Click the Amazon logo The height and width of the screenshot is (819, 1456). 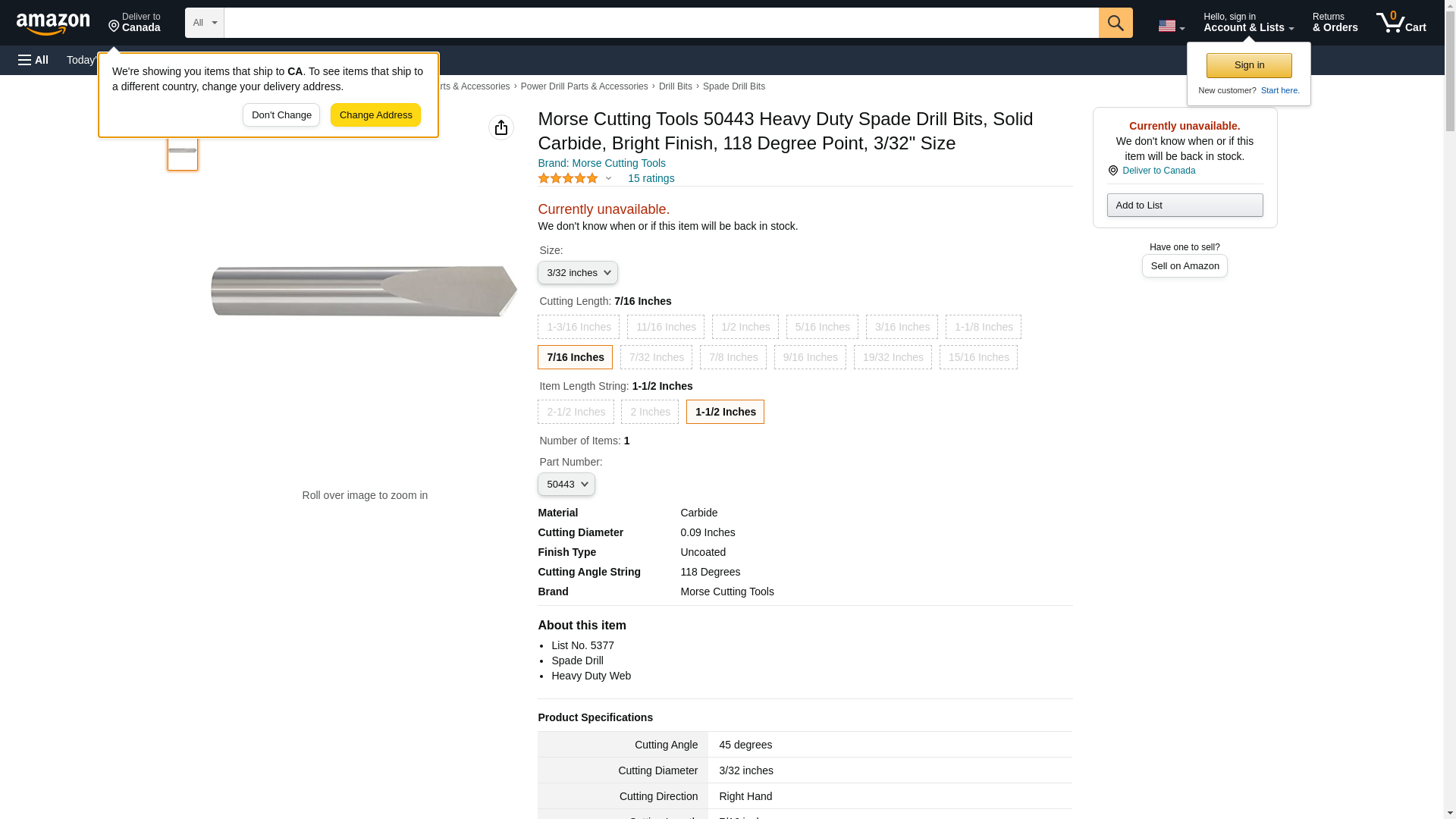(x=53, y=24)
